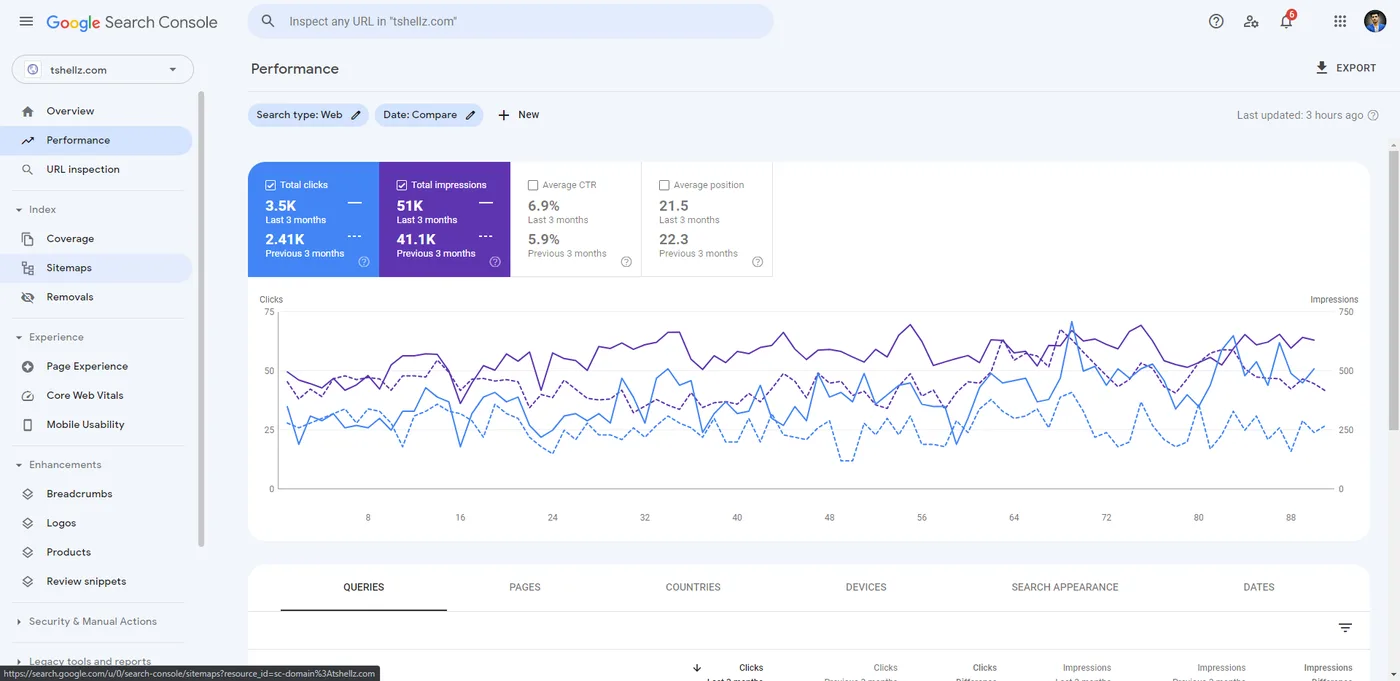This screenshot has height=681, width=1400.
Task: Click the Products layers icon
Action: point(27,552)
